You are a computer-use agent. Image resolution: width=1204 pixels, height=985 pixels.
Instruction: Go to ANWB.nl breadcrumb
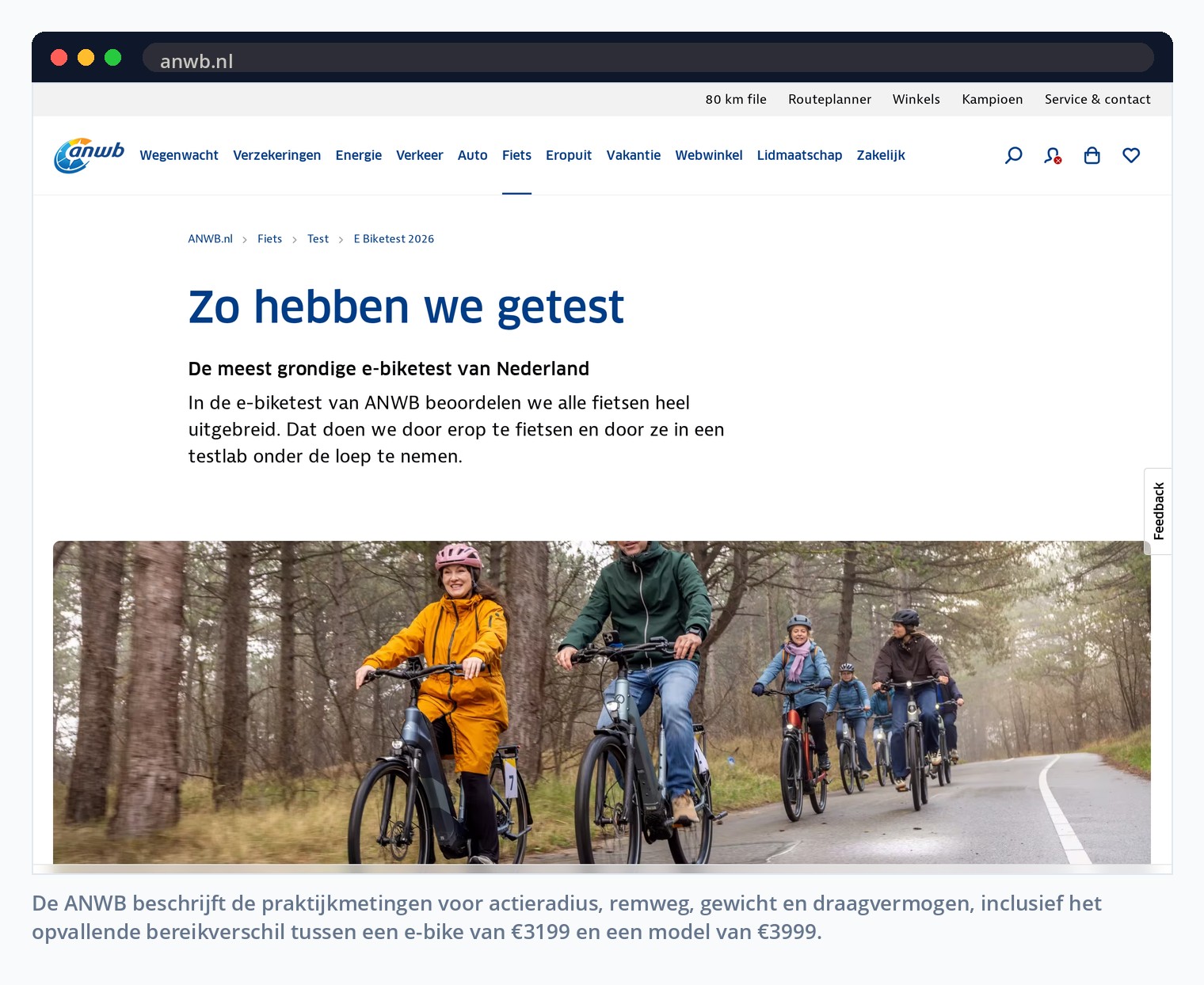210,238
